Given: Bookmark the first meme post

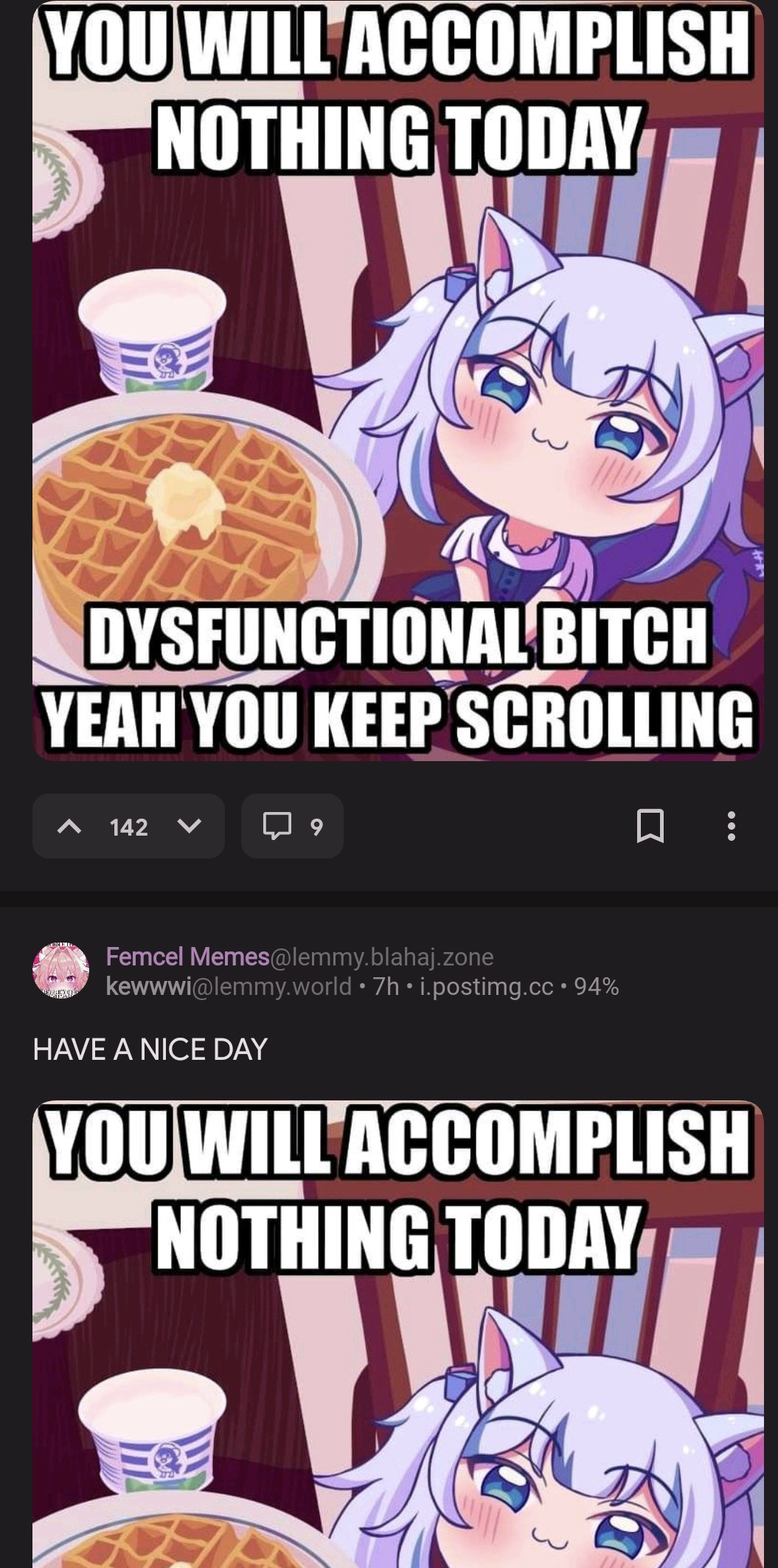Looking at the screenshot, I should click(650, 826).
